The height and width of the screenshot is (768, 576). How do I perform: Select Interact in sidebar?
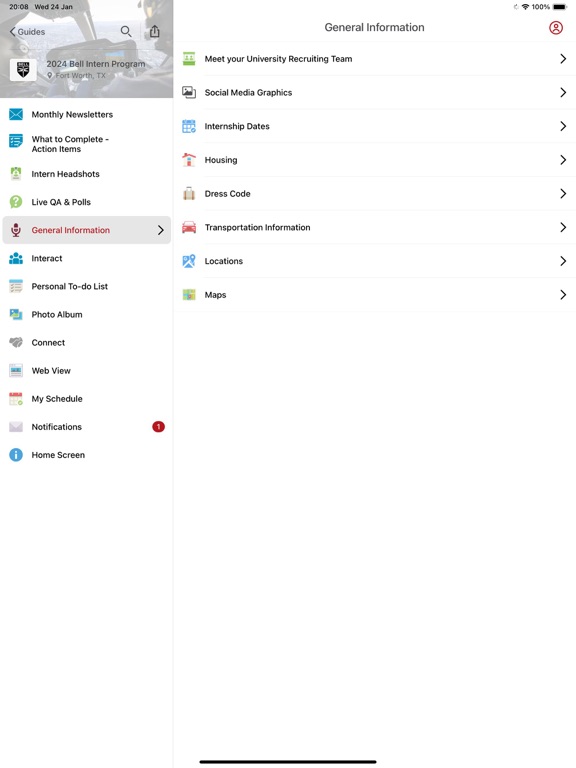(87, 258)
